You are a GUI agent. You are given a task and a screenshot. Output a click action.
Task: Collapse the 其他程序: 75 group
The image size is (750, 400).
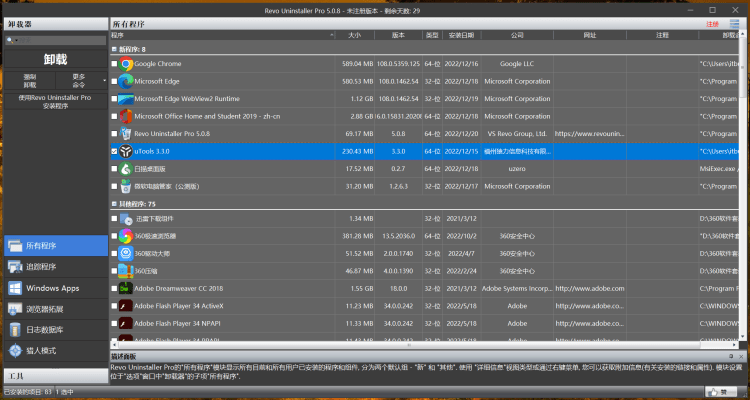click(114, 204)
